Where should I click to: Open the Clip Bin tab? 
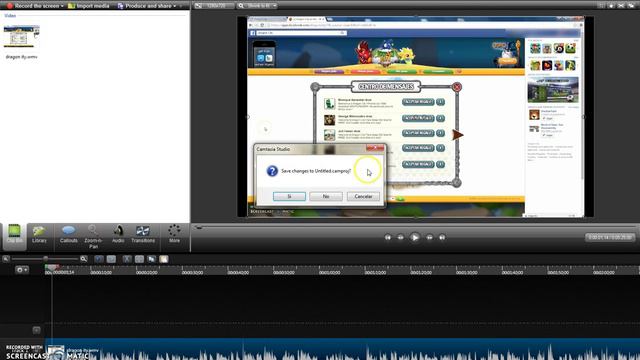[15, 236]
